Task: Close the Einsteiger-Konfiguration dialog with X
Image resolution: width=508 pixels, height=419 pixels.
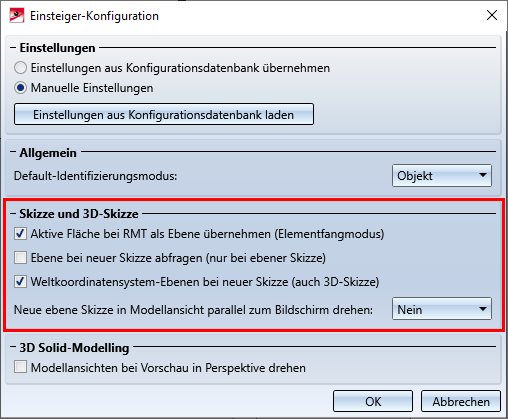Action: pos(492,15)
